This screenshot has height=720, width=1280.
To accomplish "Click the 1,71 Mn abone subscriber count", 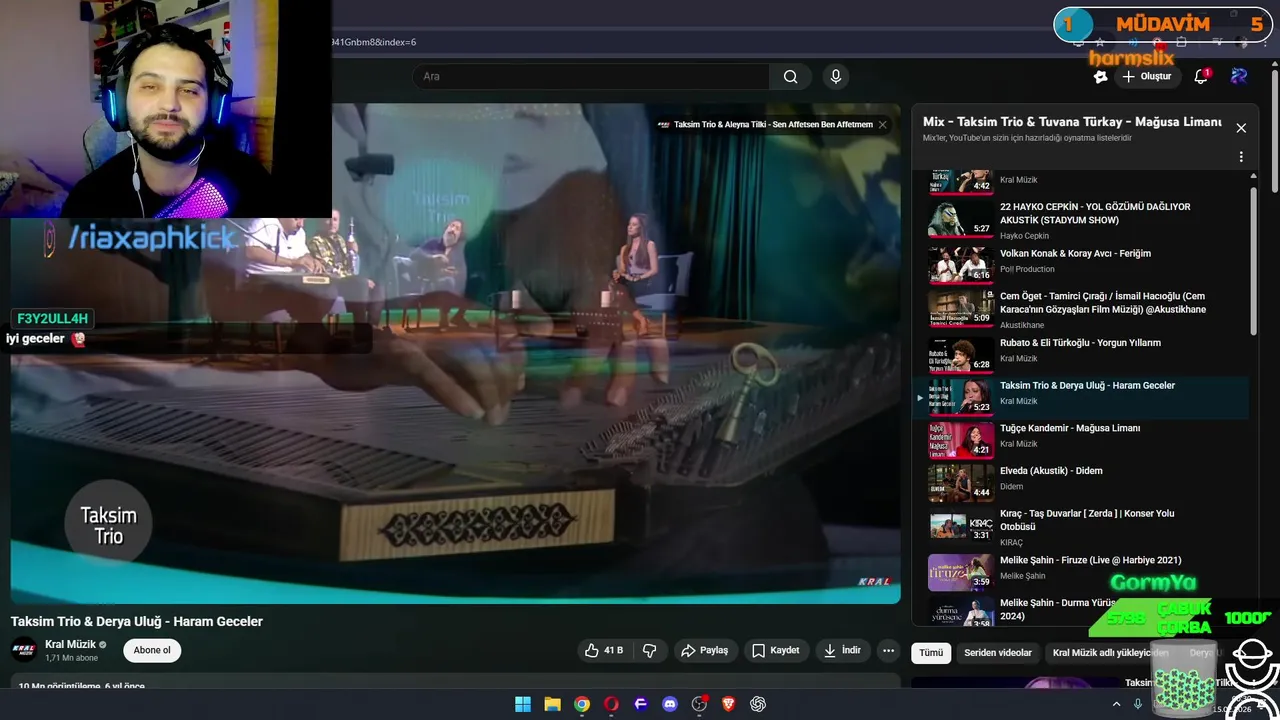I will tap(72, 658).
